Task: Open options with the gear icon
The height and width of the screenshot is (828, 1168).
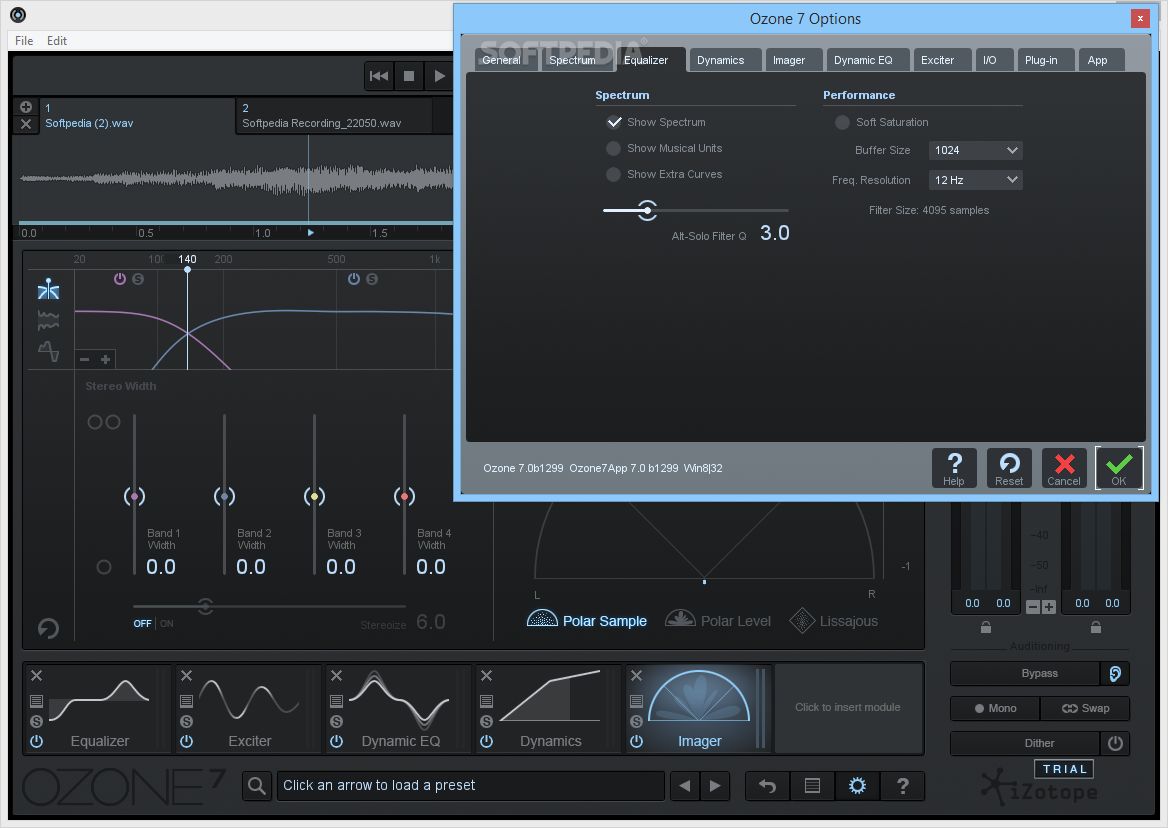Action: (x=857, y=786)
